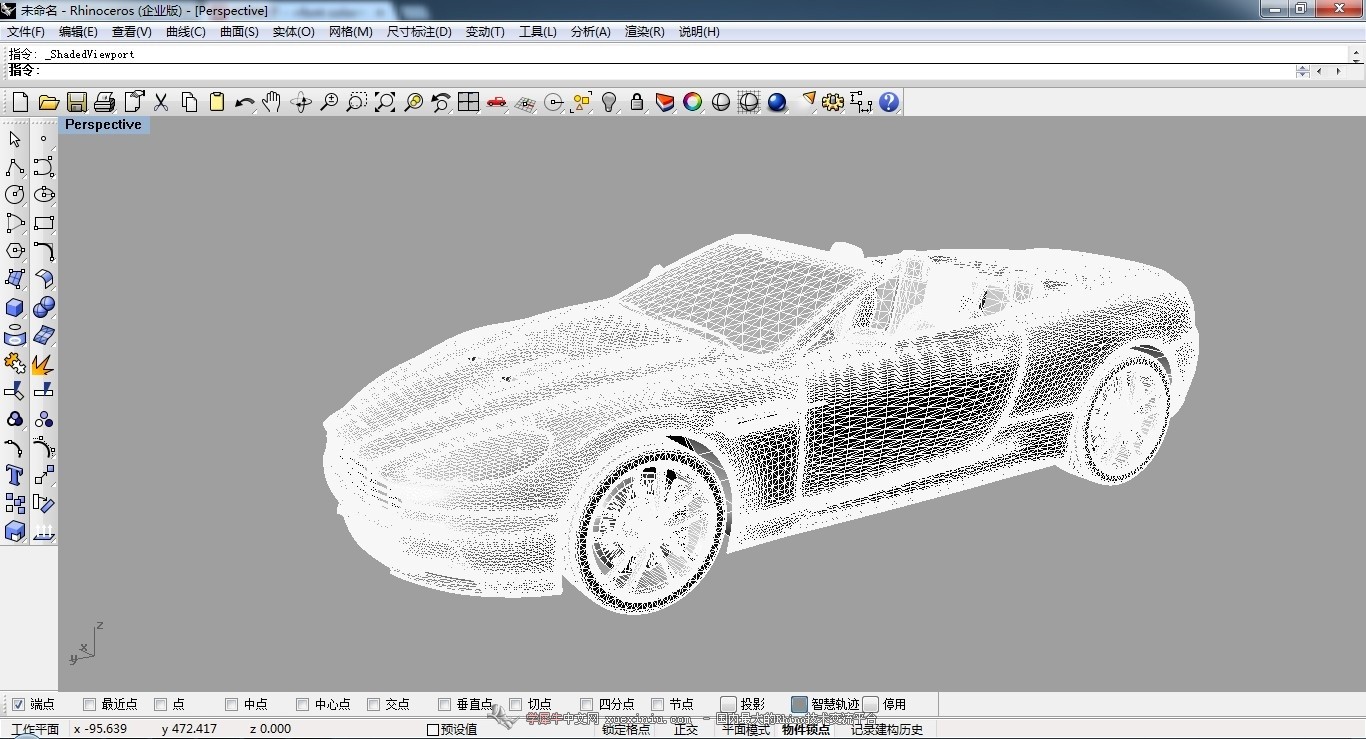Enable the 切点 osnap checkbox
The width and height of the screenshot is (1366, 739).
(516, 704)
